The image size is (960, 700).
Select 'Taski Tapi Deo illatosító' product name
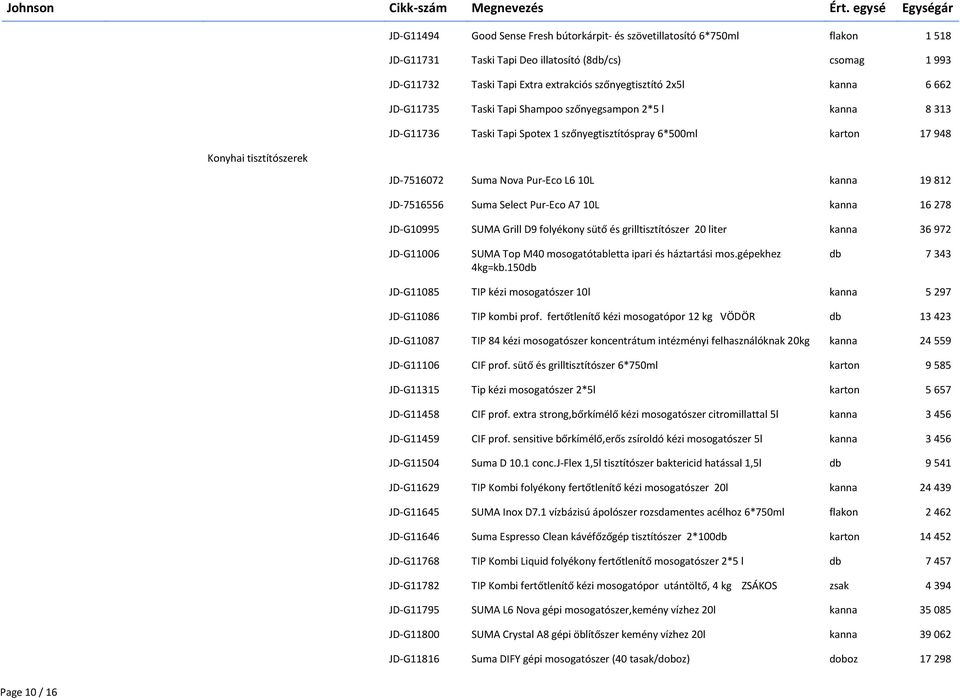click(526, 60)
